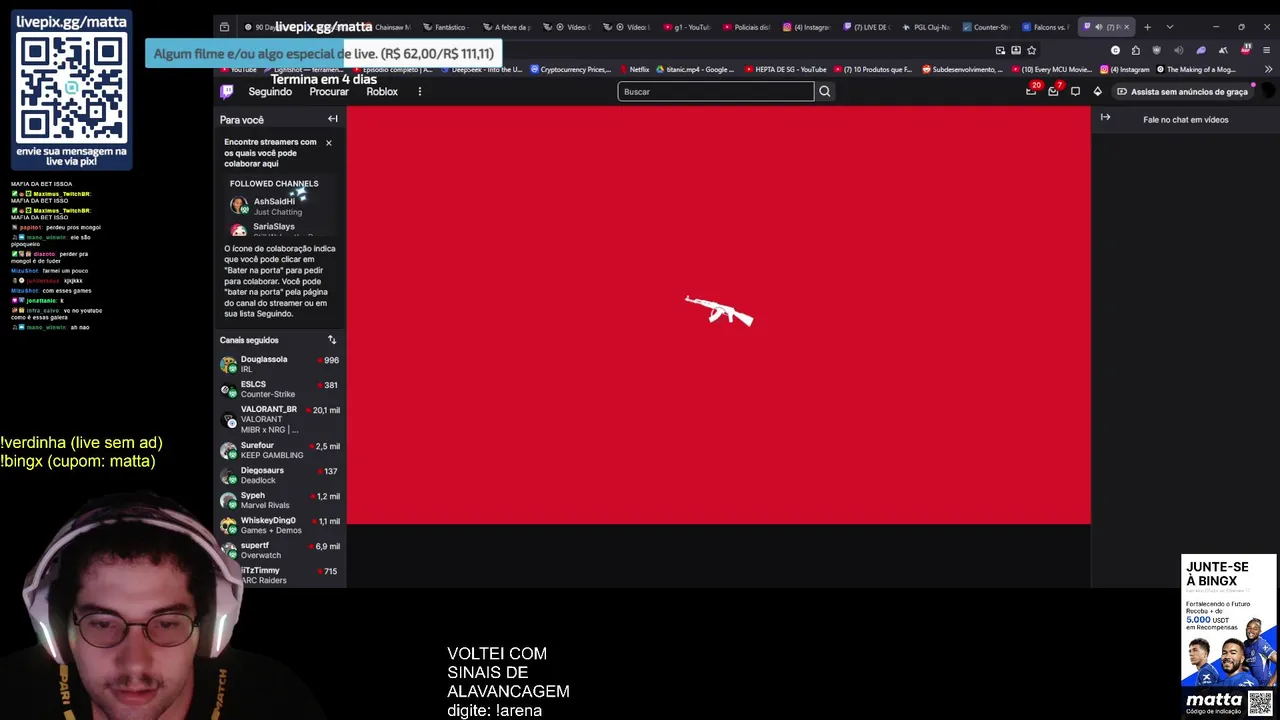Image resolution: width=1280 pixels, height=720 pixels.
Task: Switch to the PGL Cluj-Na browser tab
Action: tap(926, 27)
